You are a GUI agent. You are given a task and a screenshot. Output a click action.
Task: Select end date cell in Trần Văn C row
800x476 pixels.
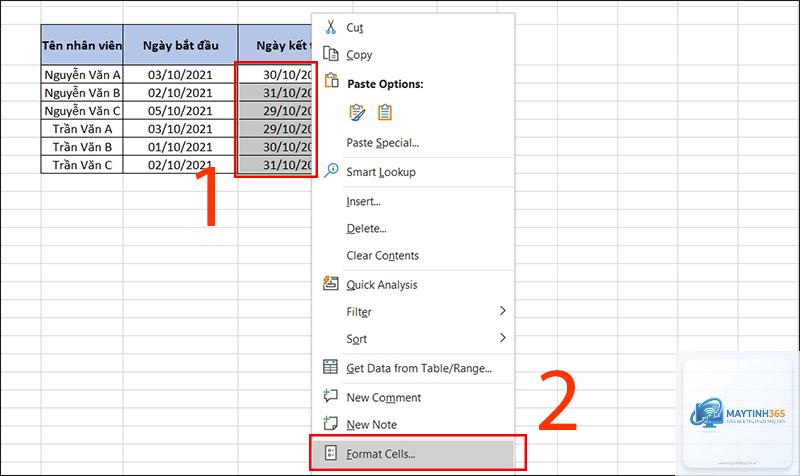coord(276,165)
